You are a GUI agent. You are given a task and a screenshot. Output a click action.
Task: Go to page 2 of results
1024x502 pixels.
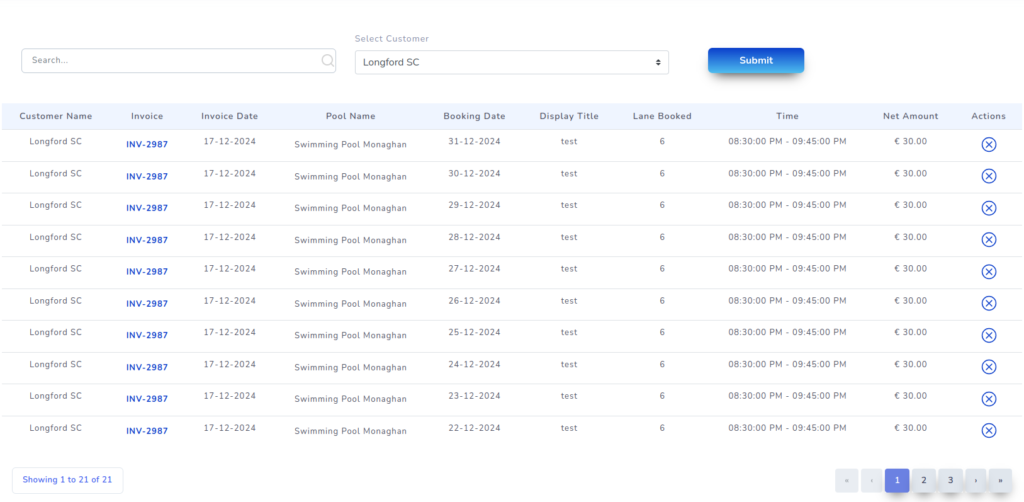pyautogui.click(x=924, y=481)
